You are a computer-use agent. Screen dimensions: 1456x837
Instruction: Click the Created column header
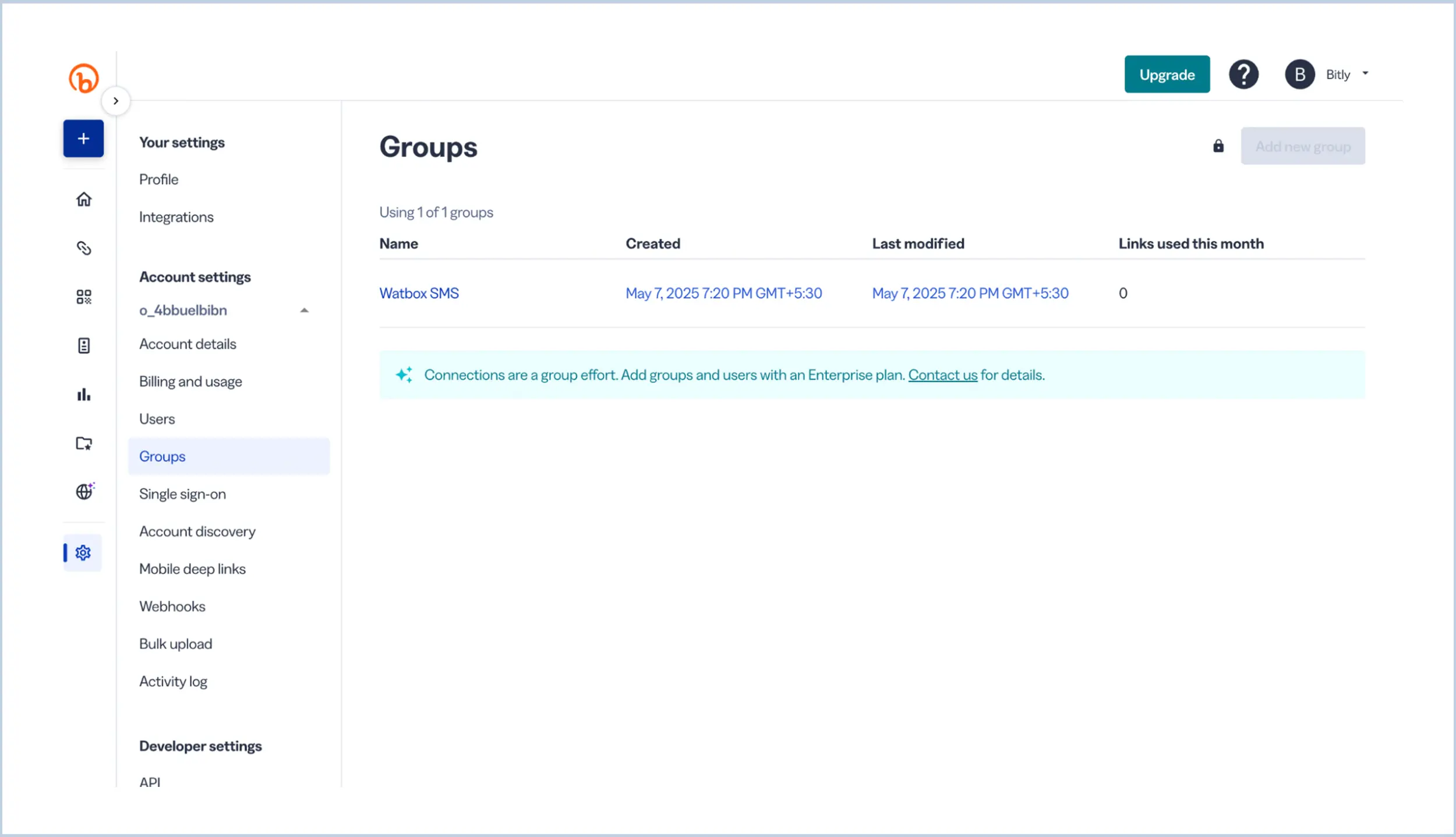(652, 244)
